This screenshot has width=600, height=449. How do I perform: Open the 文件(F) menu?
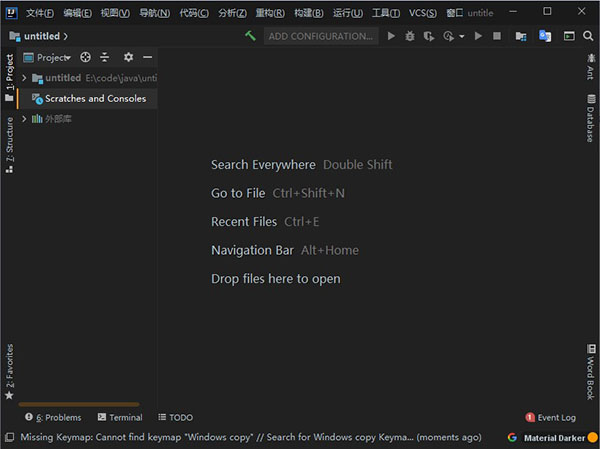point(40,12)
